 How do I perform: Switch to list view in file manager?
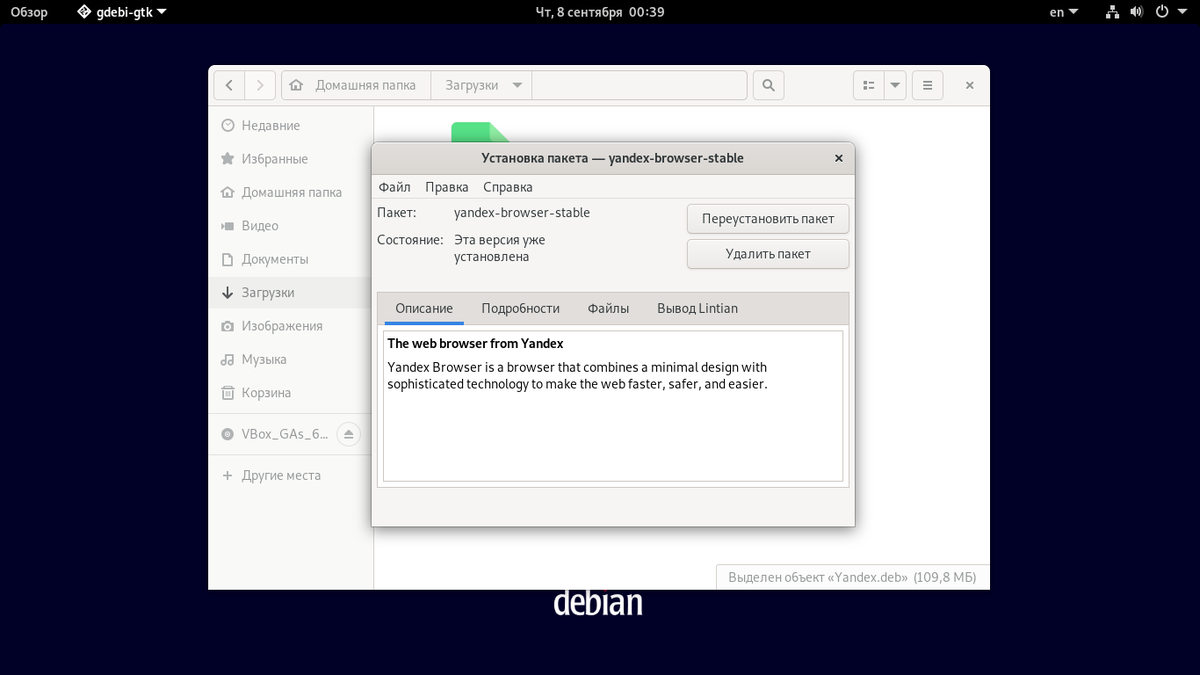click(869, 85)
